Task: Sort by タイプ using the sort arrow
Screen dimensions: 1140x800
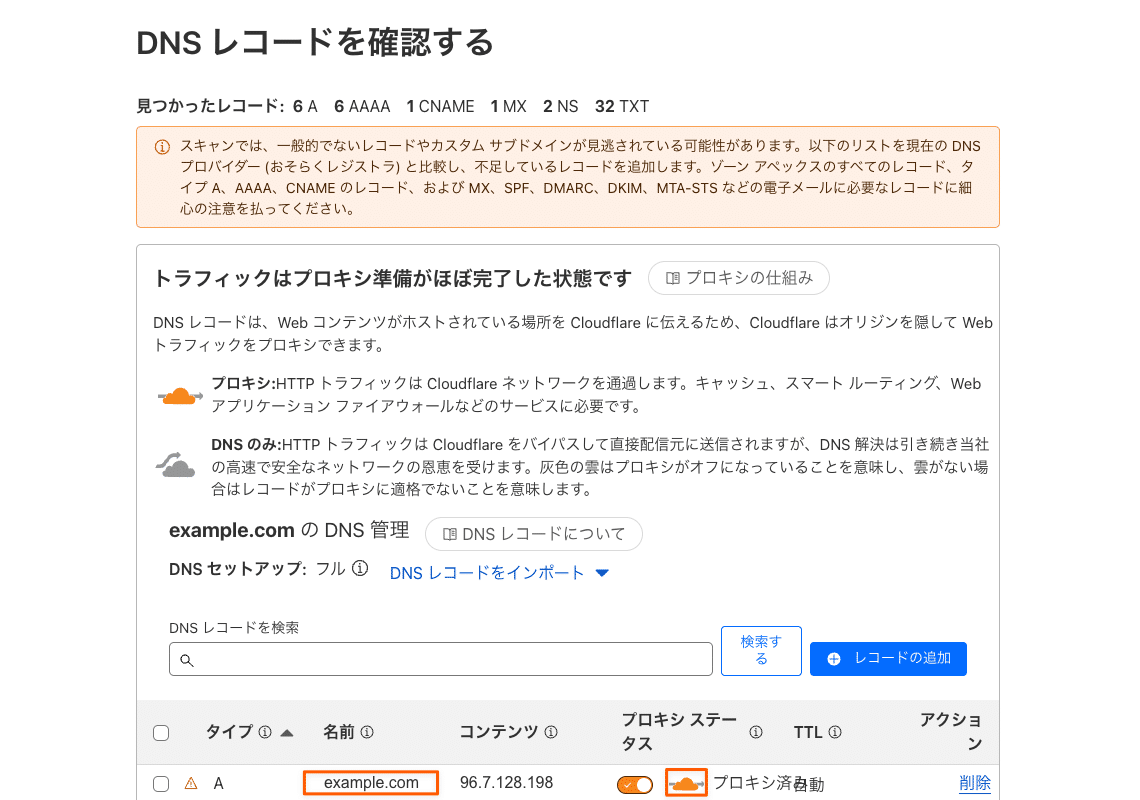Action: tap(288, 733)
